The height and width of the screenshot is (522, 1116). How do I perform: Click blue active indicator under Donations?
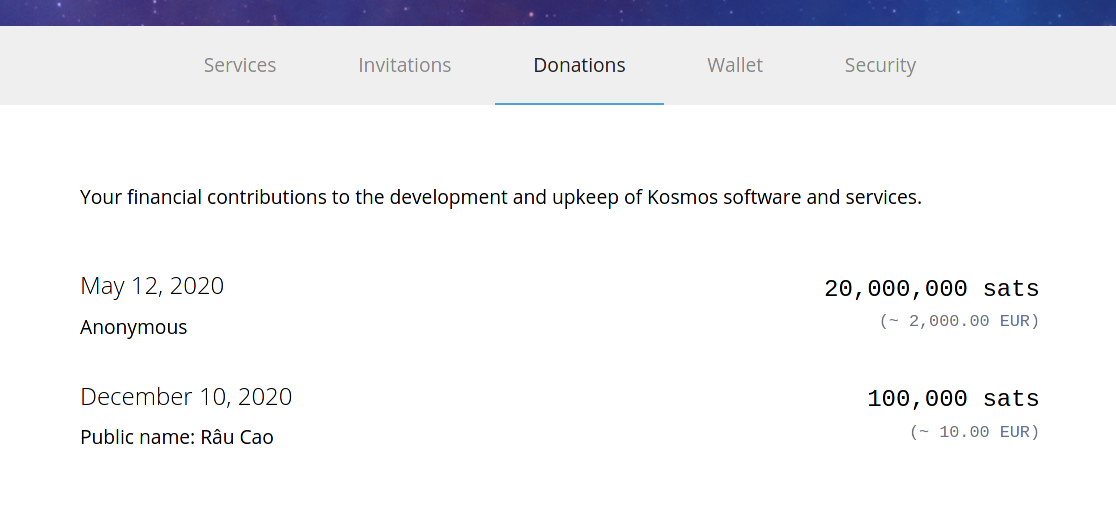click(579, 103)
